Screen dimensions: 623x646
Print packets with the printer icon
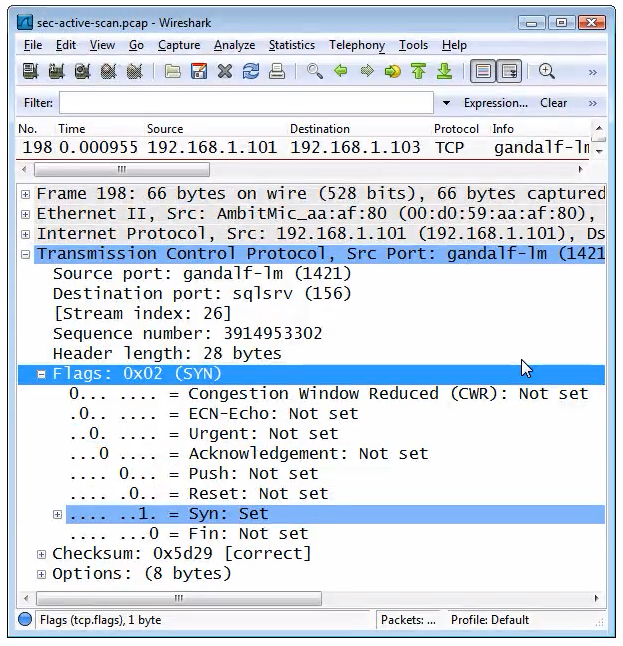(277, 71)
